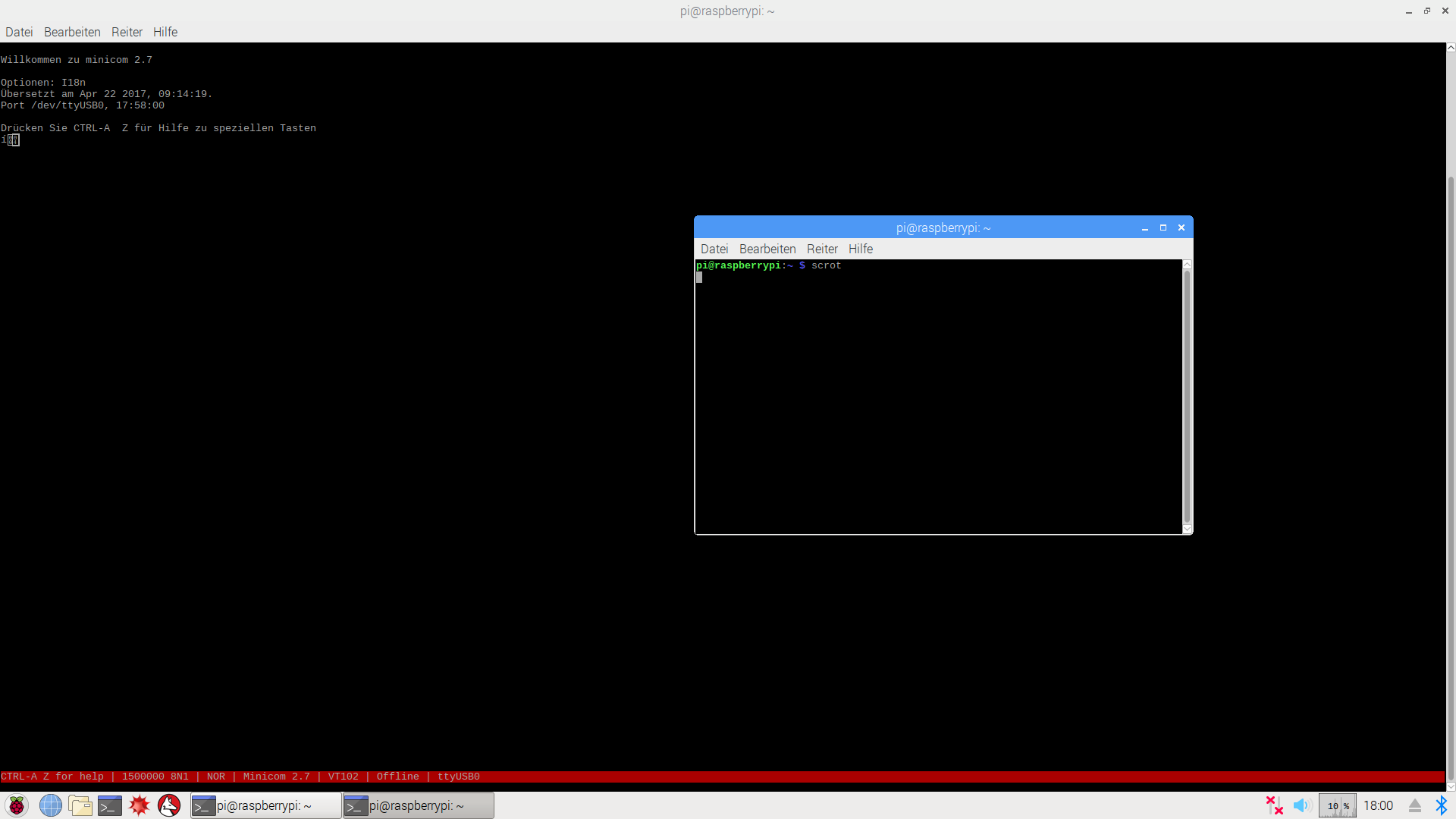Click the eject media tray icon
Screen dimensions: 1456x819
pyautogui.click(x=1415, y=805)
